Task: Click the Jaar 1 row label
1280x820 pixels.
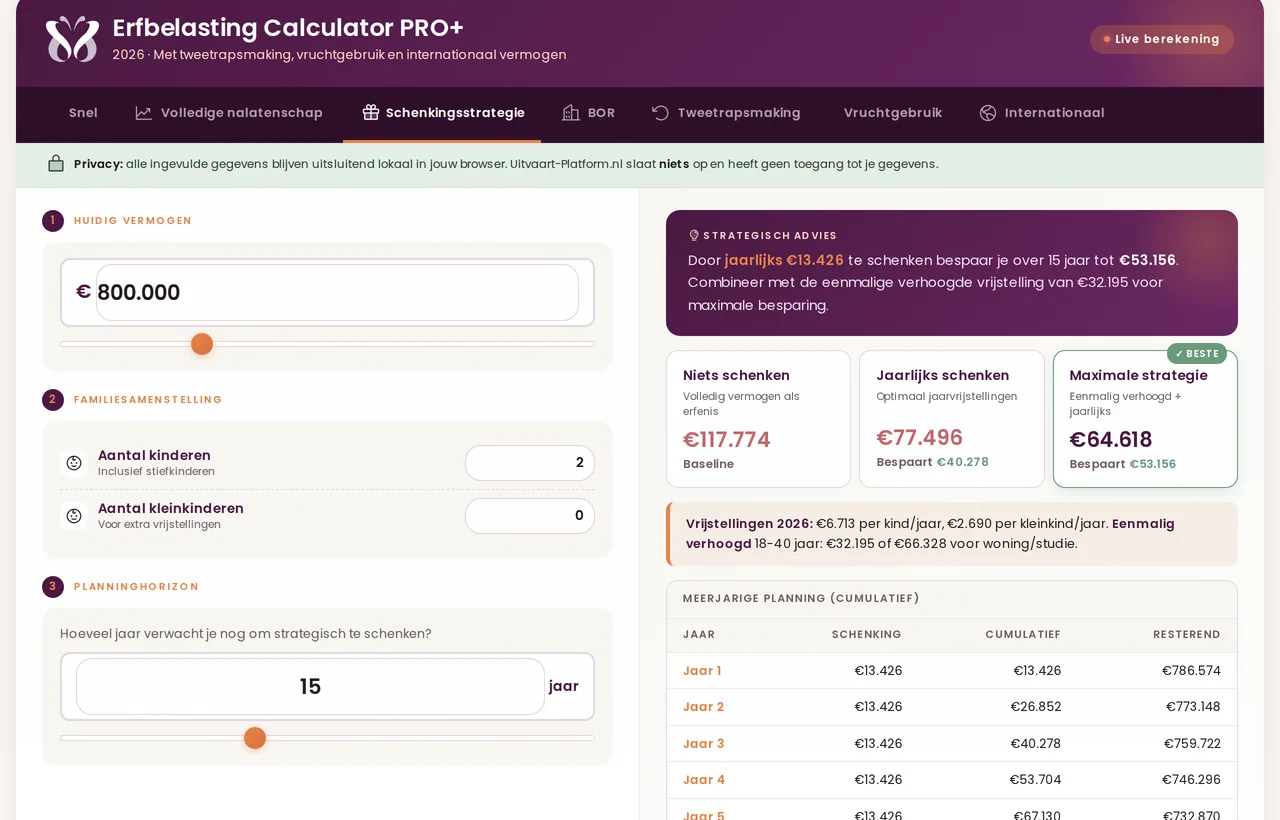Action: coord(702,671)
